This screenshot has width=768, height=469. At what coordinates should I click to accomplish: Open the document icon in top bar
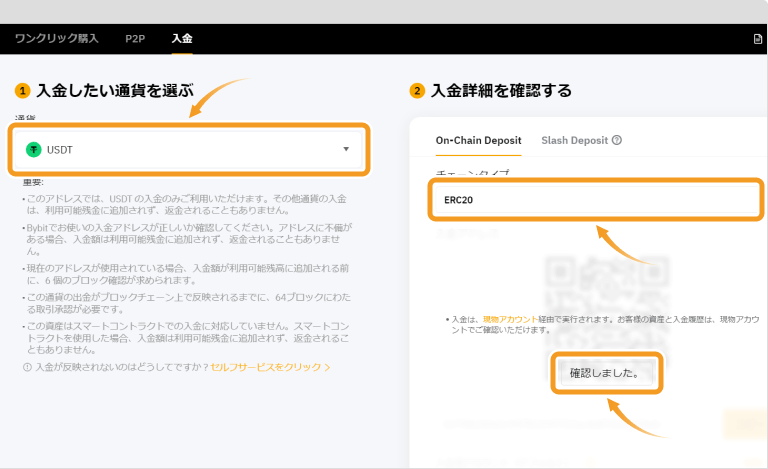[757, 39]
